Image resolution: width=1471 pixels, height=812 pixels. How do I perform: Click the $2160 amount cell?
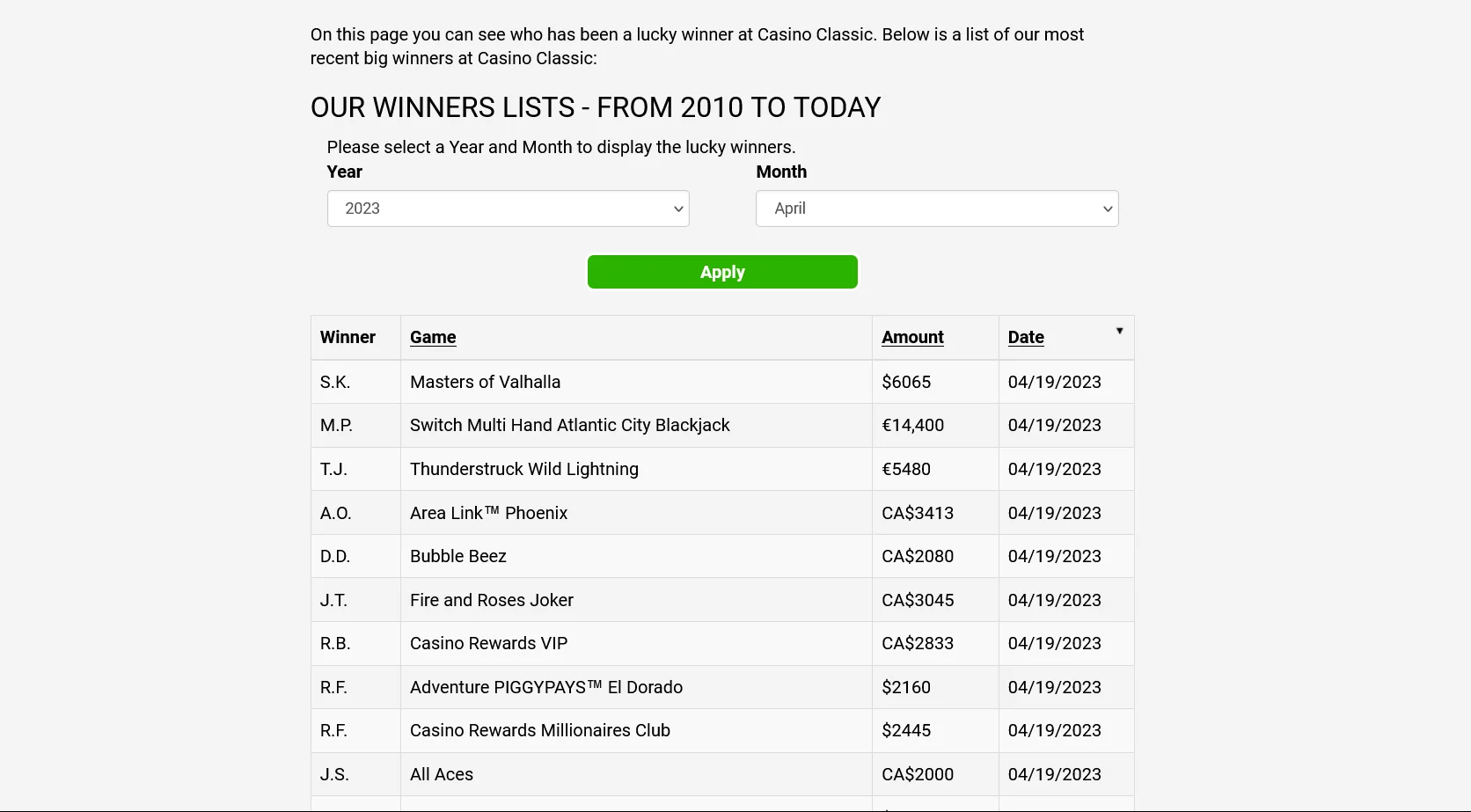(x=935, y=687)
